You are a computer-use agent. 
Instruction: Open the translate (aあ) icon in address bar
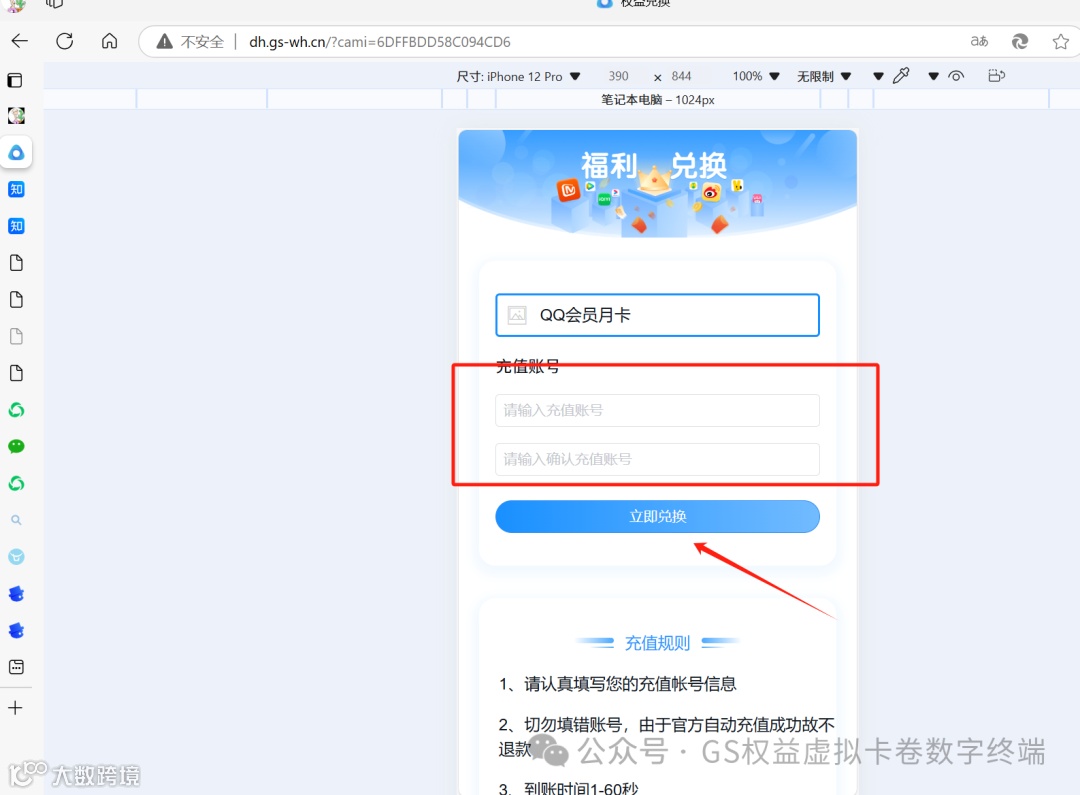(x=979, y=41)
